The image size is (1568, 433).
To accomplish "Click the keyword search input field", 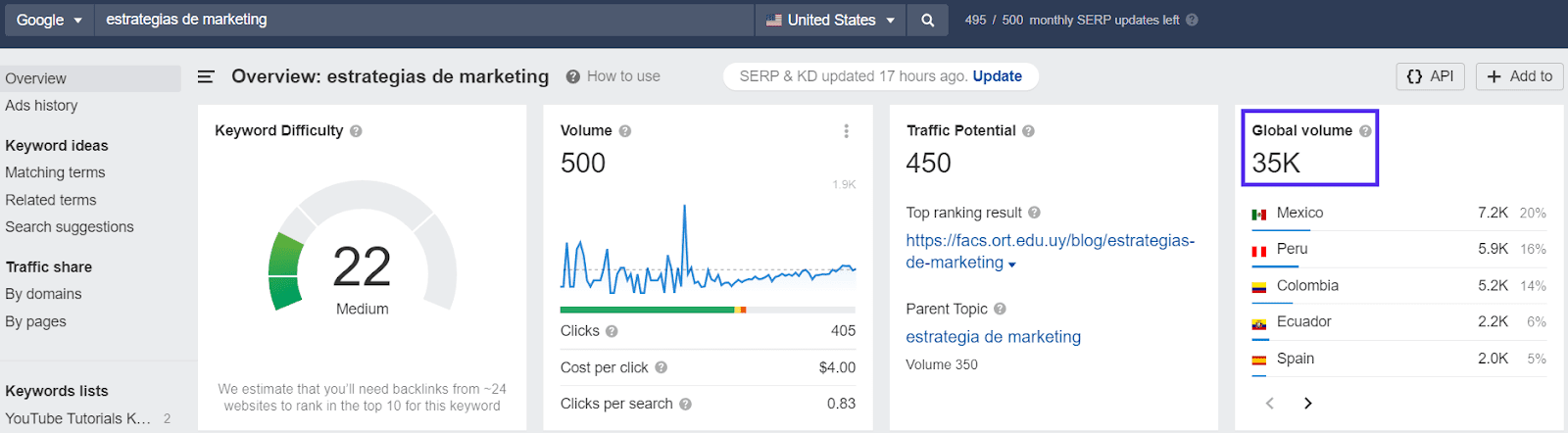I will [421, 20].
